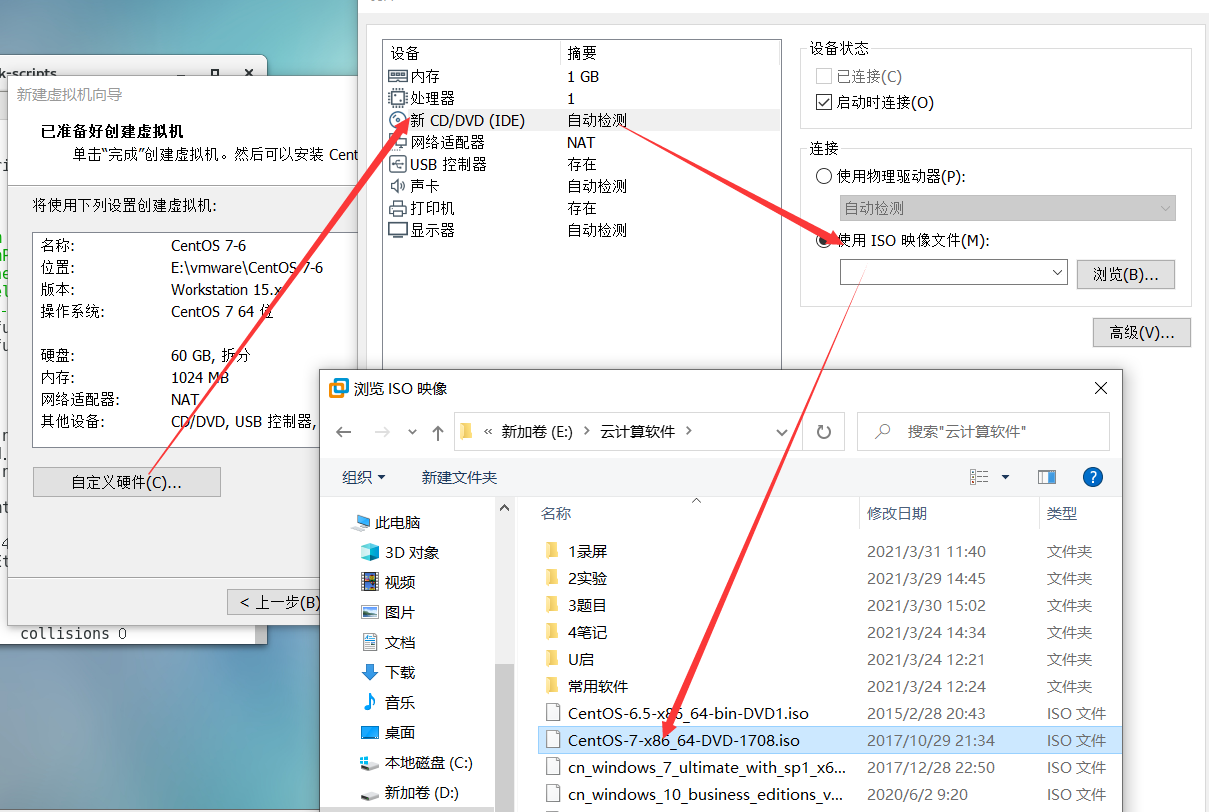The image size is (1209, 812).
Task: Toggle the preview pane icon
Action: click(x=1047, y=477)
